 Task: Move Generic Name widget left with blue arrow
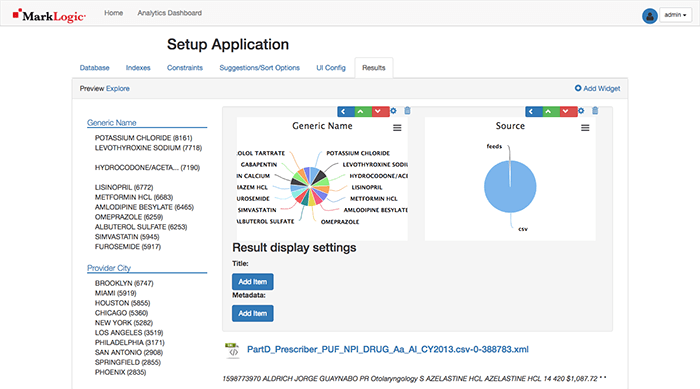346,111
